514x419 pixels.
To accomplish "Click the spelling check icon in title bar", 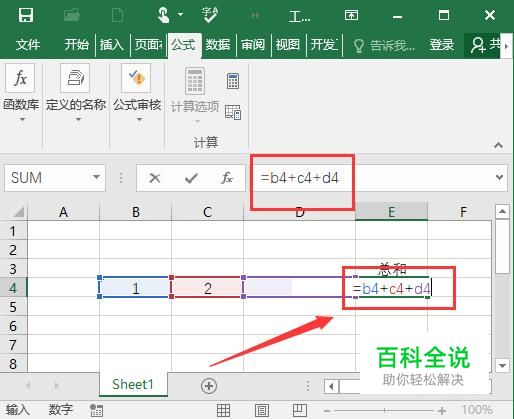I will coord(210,15).
